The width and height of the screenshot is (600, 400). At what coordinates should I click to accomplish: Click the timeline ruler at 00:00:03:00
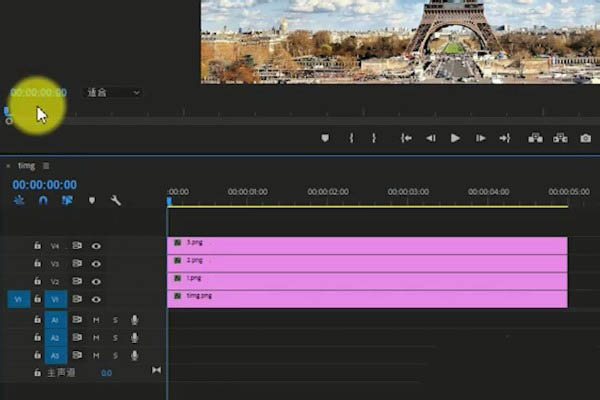click(x=407, y=192)
